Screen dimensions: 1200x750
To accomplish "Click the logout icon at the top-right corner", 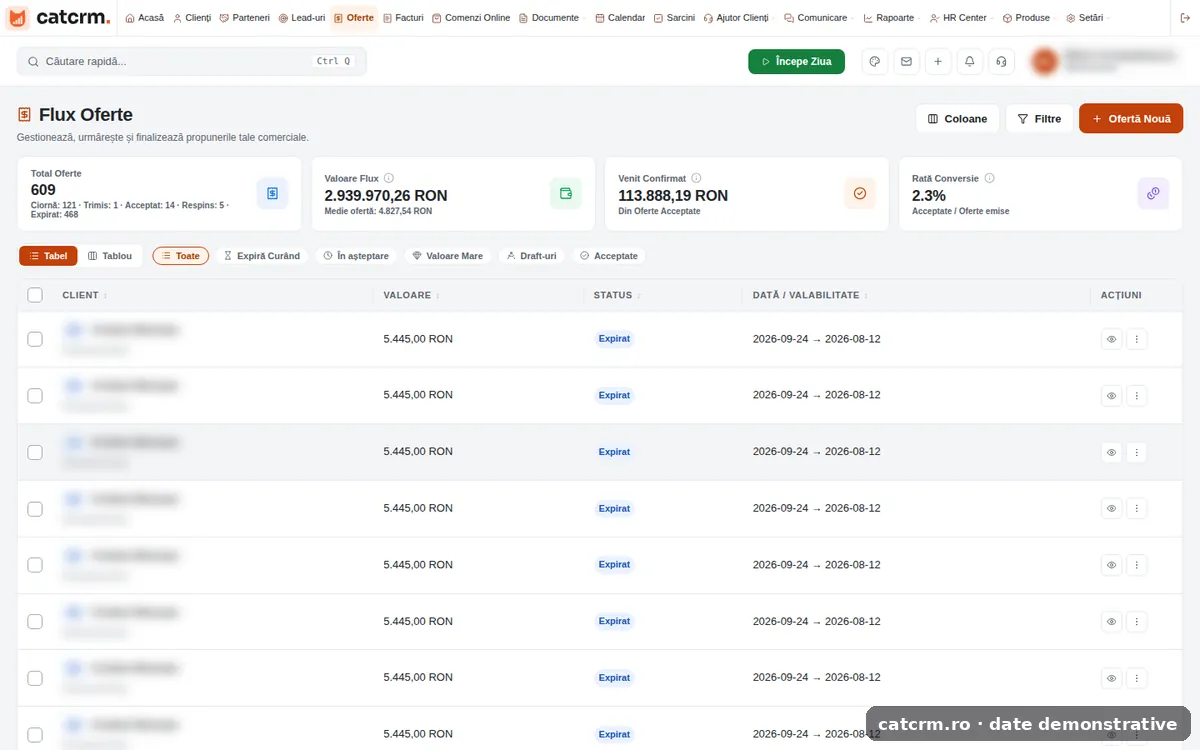I will pos(1185,18).
